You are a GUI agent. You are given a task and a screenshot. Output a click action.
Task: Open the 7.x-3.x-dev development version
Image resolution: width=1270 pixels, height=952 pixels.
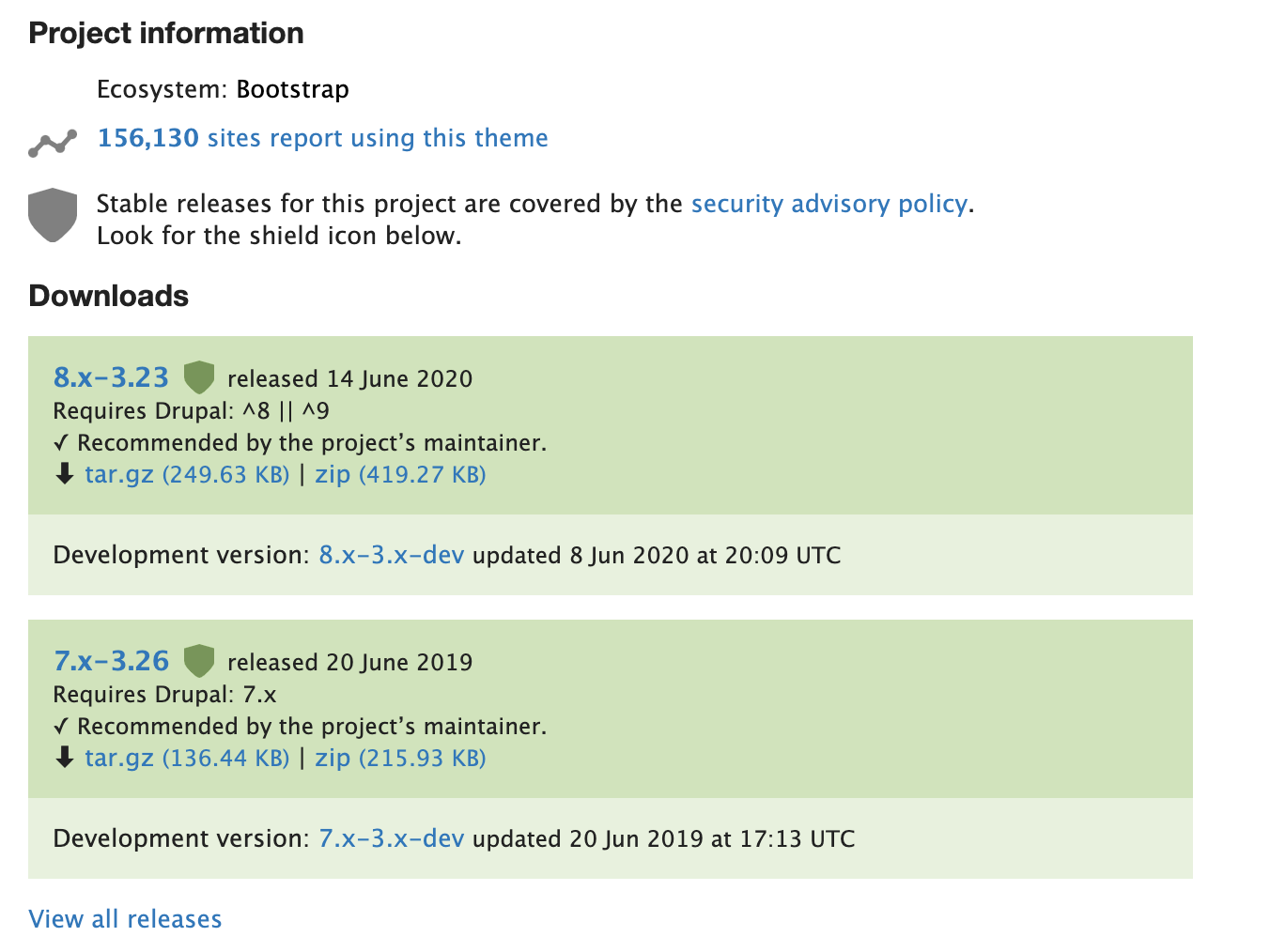tap(391, 838)
